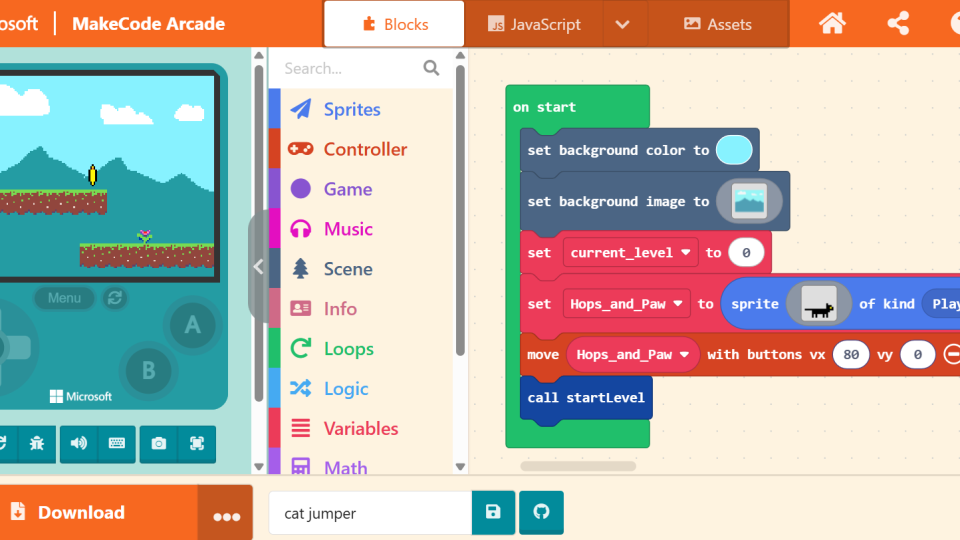Collapse the simulator panel with the arrow
Viewport: 960px width, 540px height.
(258, 267)
